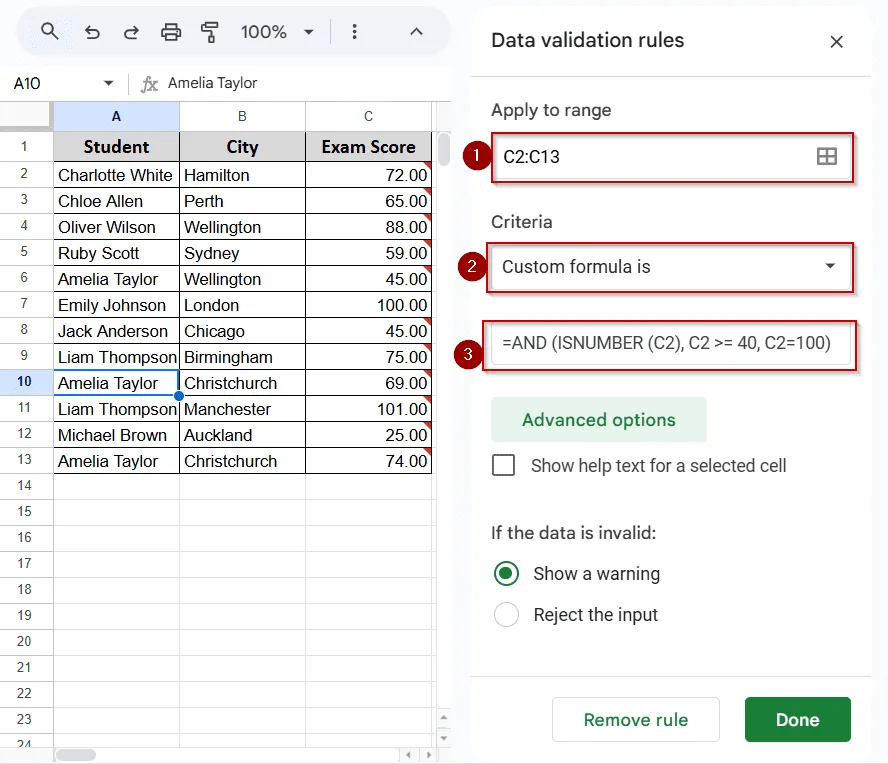The width and height of the screenshot is (888, 764).
Task: Select the Charlotte White cell
Action: point(116,175)
